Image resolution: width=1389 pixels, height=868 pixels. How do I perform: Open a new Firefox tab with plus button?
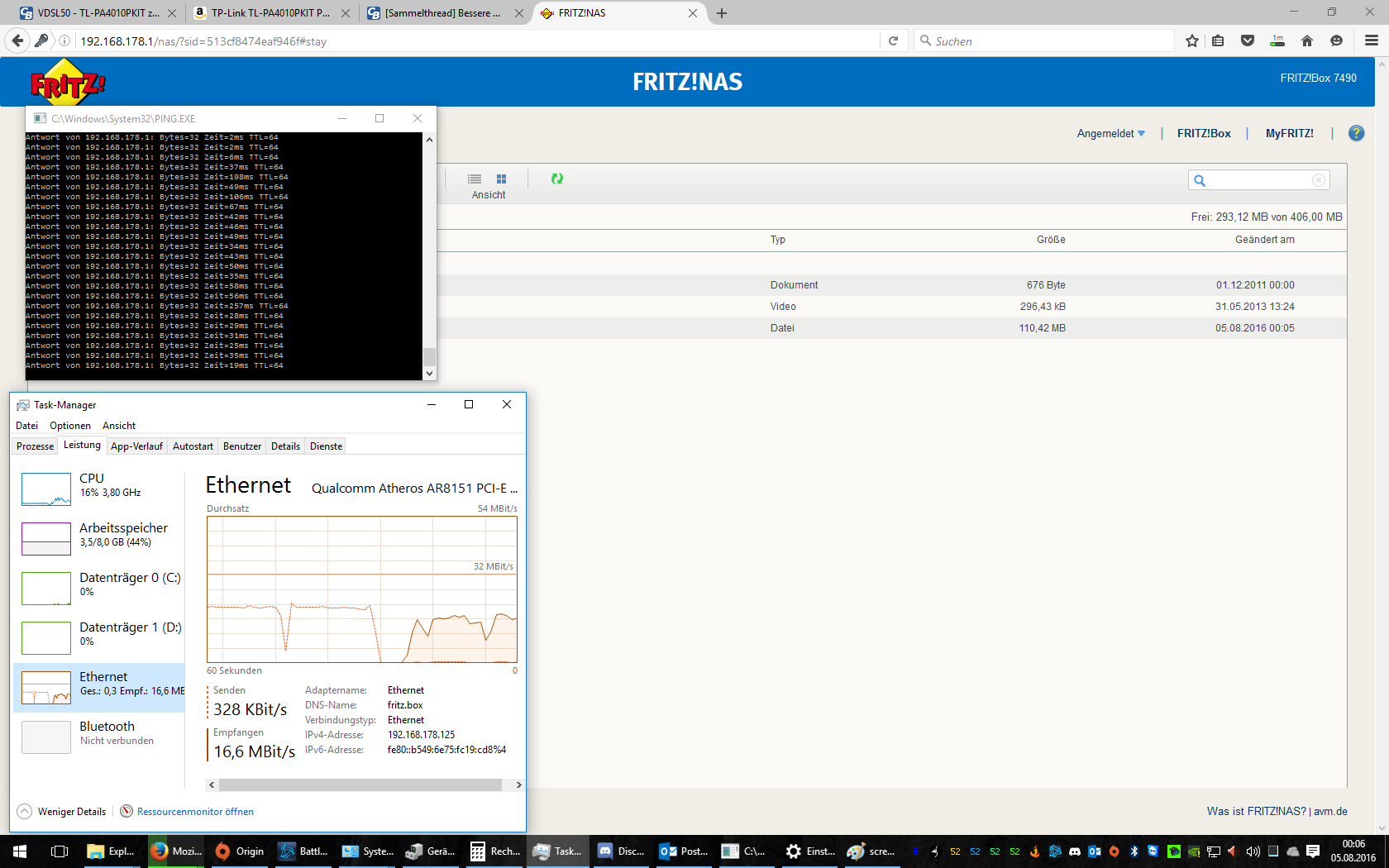pos(722,13)
